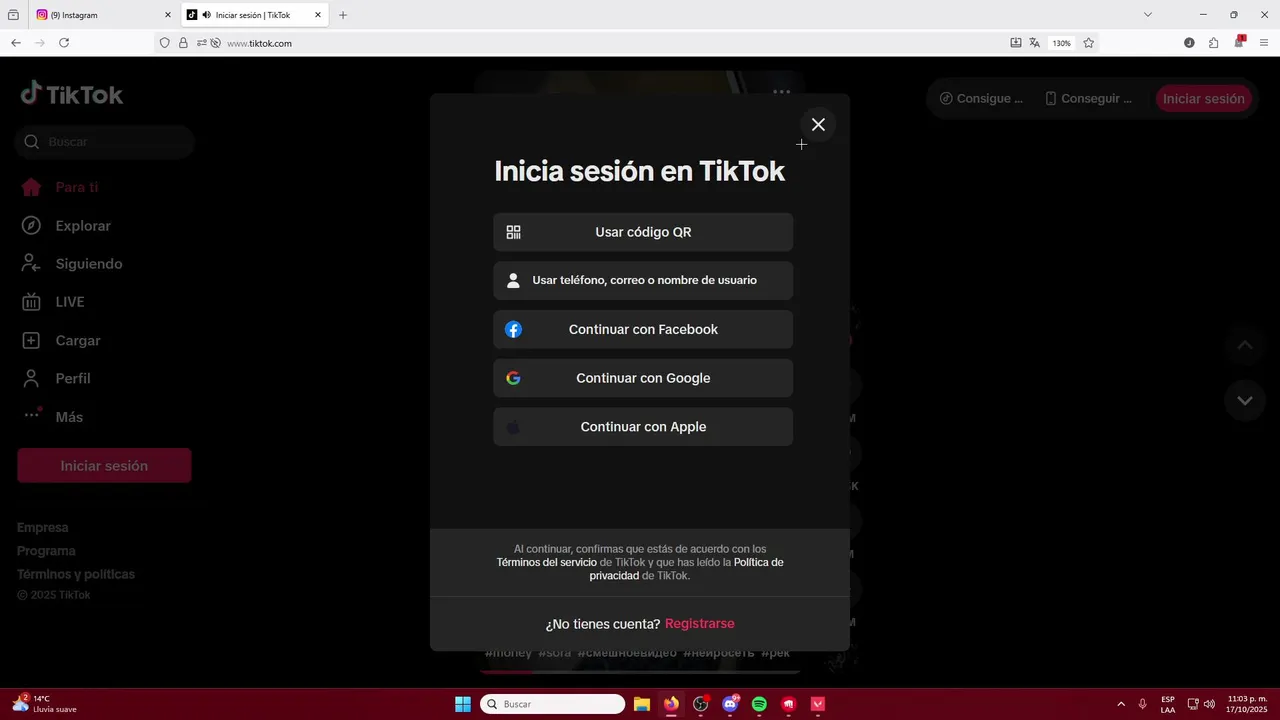Reload the current page
This screenshot has height=720, width=1280.
64,43
